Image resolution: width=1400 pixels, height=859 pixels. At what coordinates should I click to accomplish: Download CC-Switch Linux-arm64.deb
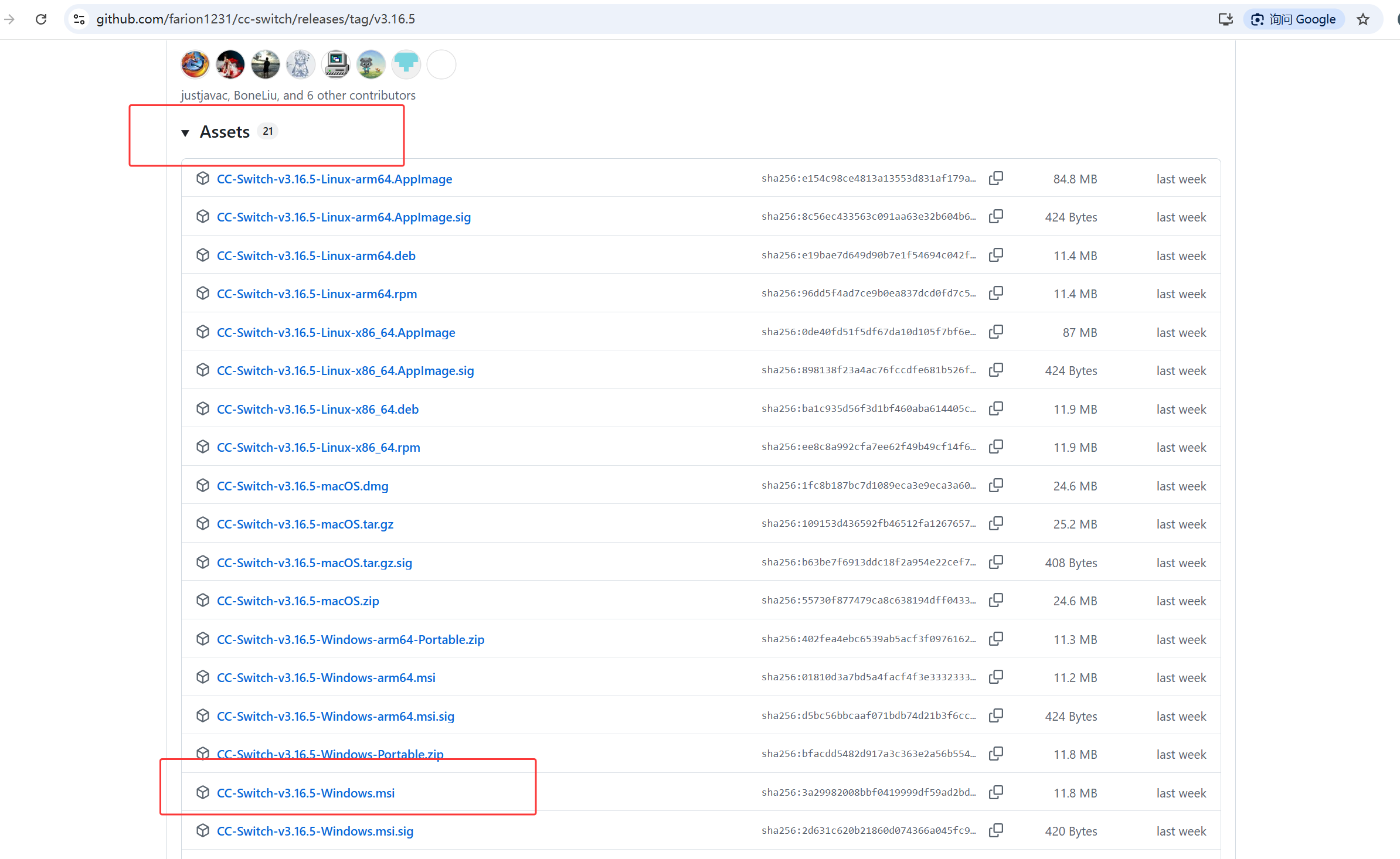(316, 256)
